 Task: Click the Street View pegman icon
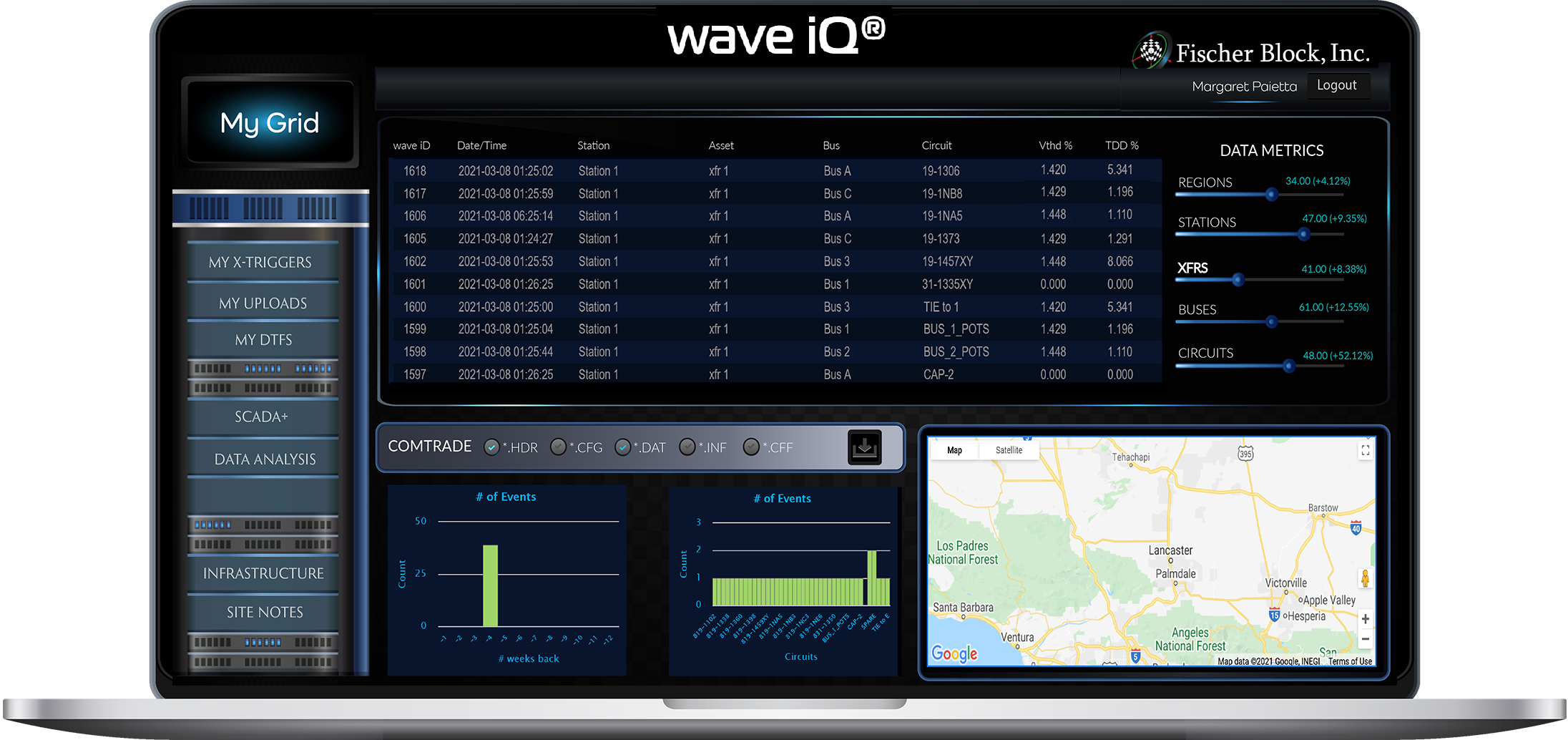pos(1365,578)
